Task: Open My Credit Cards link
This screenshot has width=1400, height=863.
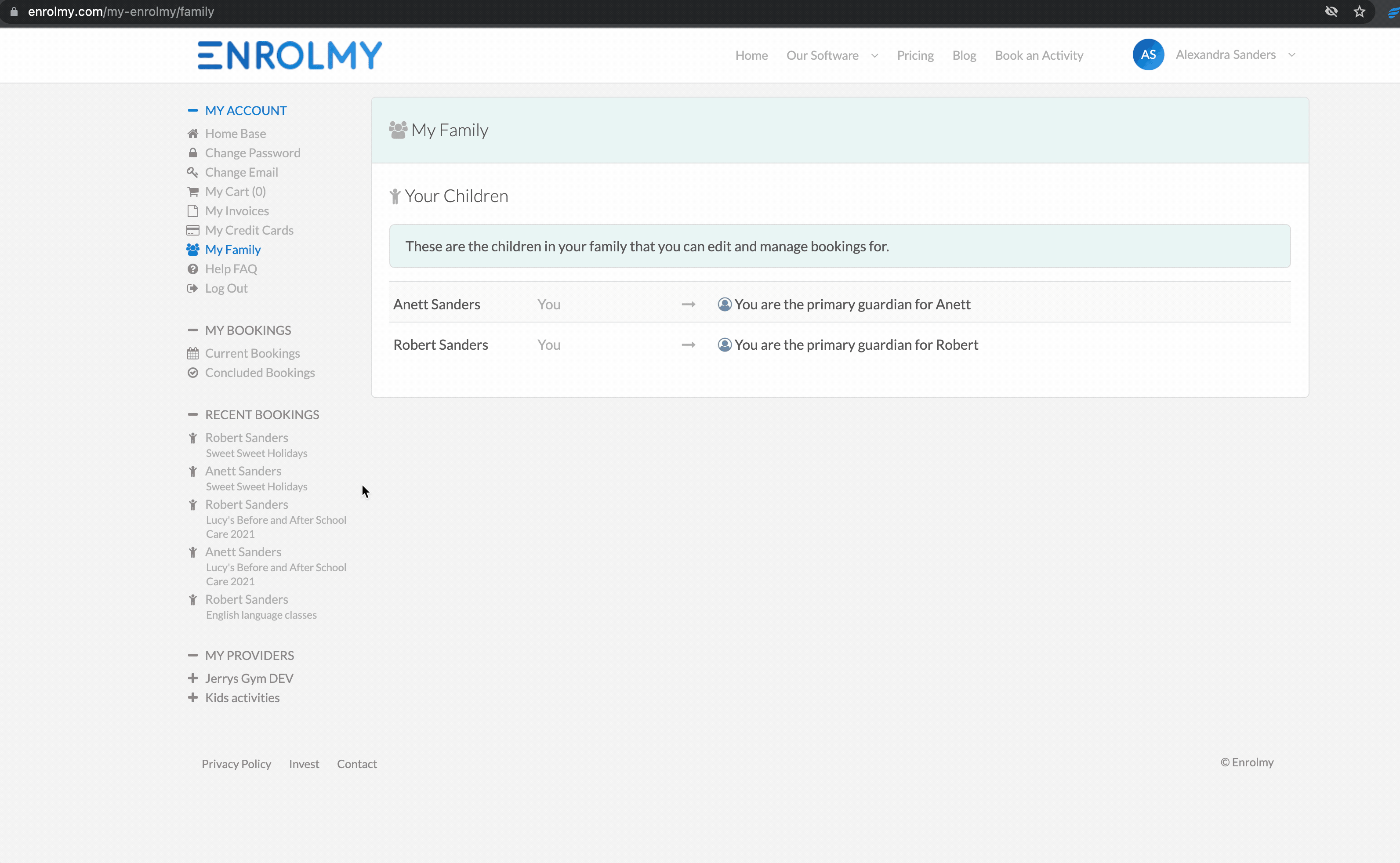Action: pyautogui.click(x=249, y=231)
